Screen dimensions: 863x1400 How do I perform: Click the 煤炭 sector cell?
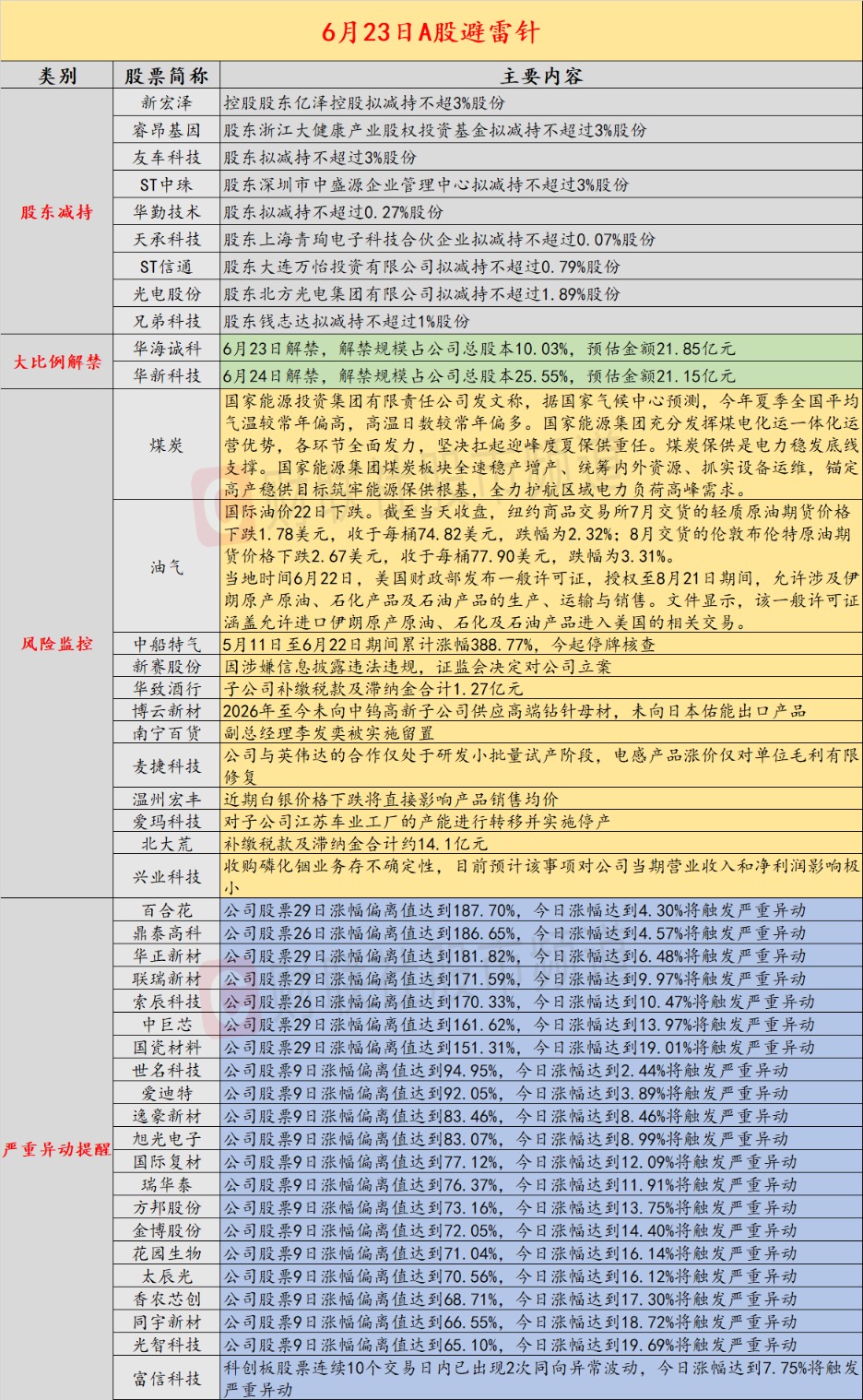pyautogui.click(x=167, y=445)
